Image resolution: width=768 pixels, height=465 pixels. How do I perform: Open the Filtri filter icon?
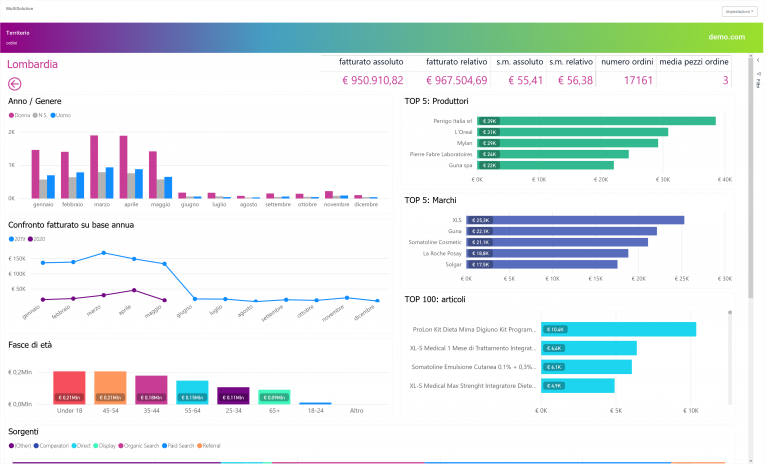758,73
